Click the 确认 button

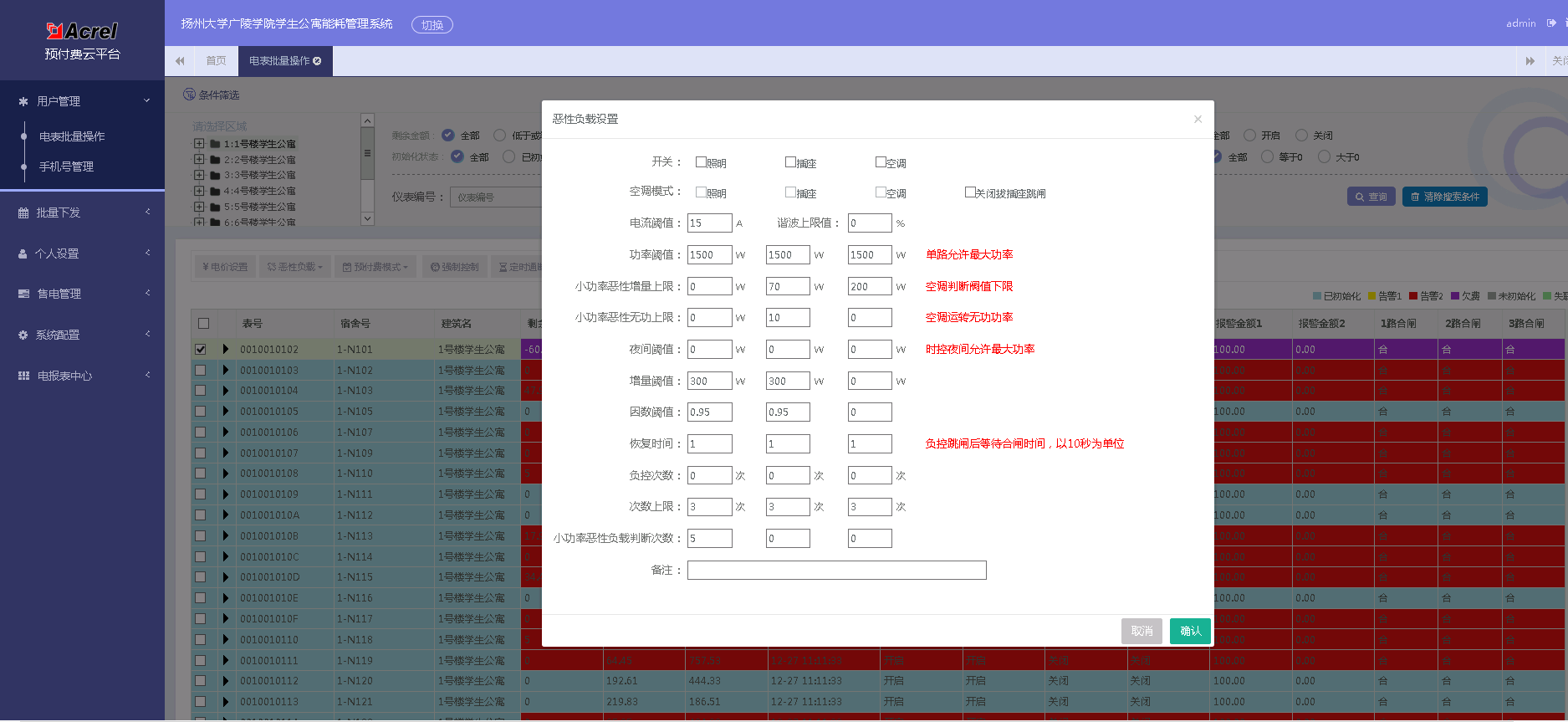pos(1190,631)
